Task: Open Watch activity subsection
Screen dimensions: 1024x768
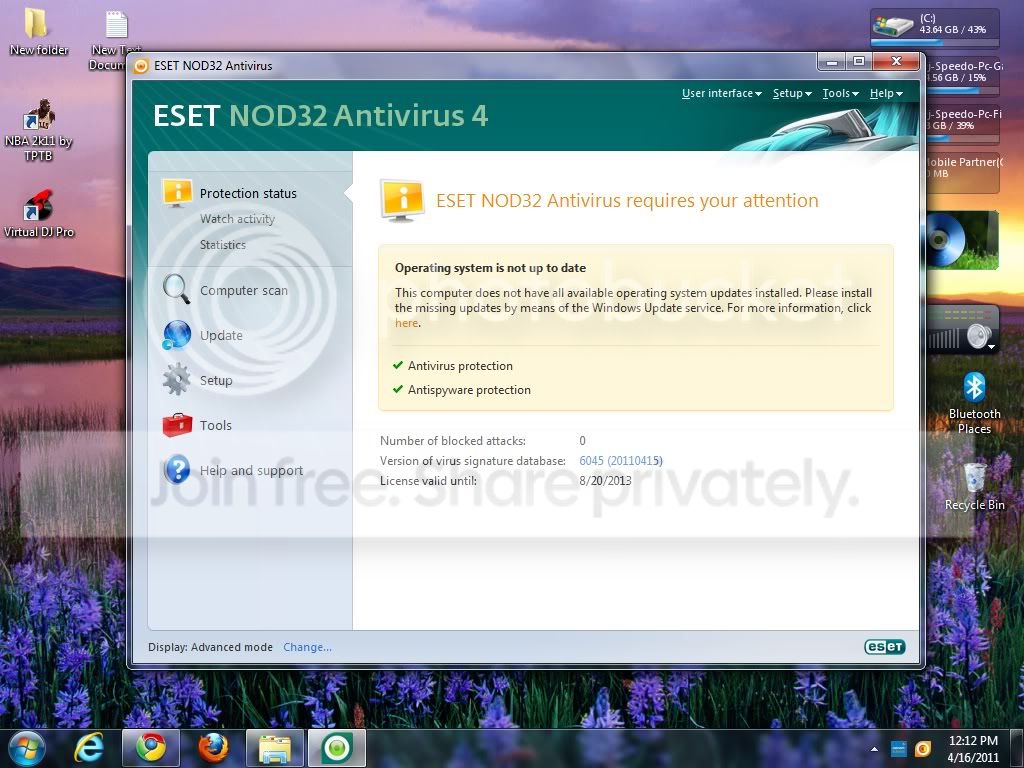Action: pos(237,219)
